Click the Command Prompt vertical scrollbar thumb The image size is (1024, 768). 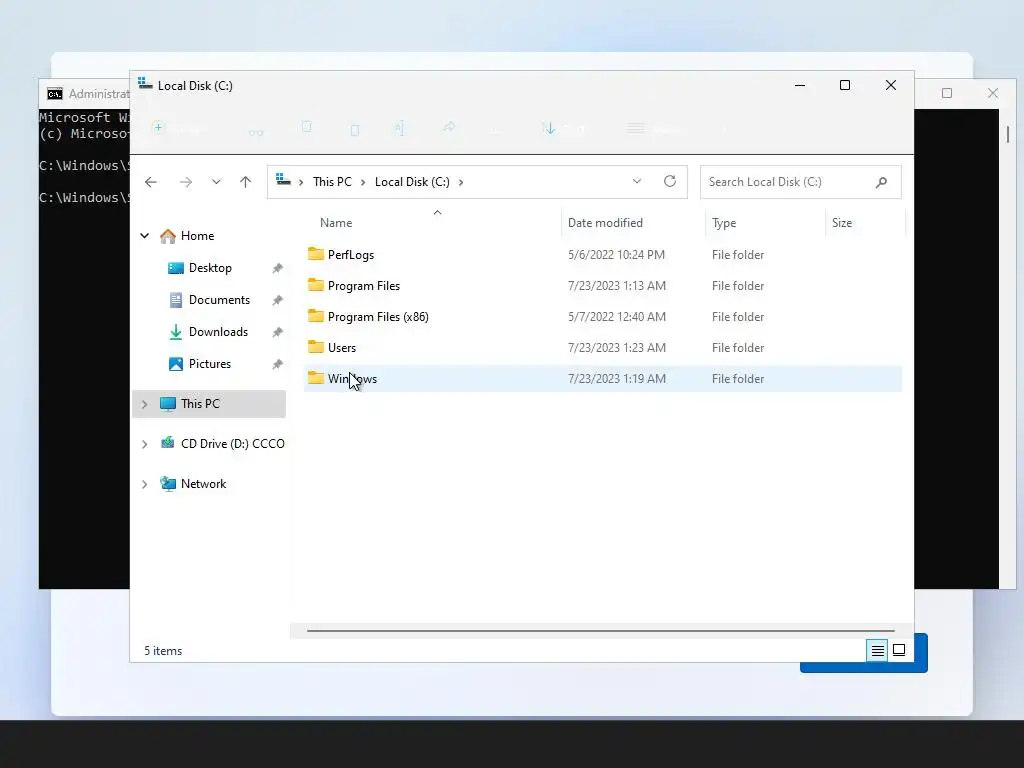coord(1008,135)
